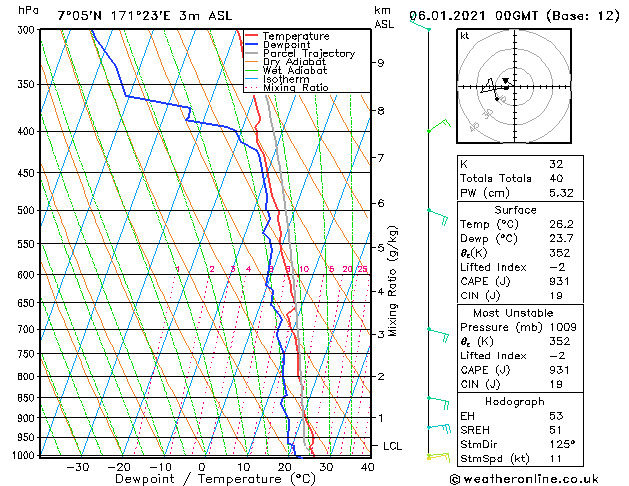Click the 'Surface' section heading

[515, 210]
